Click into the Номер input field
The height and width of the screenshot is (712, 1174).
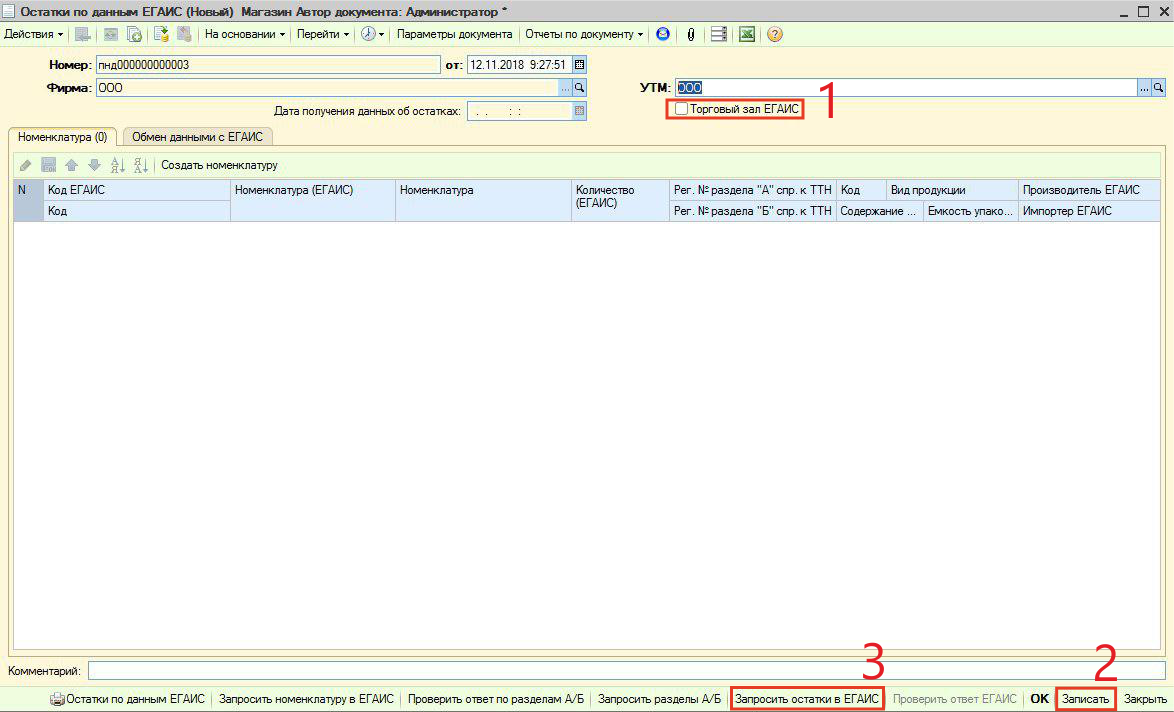268,65
